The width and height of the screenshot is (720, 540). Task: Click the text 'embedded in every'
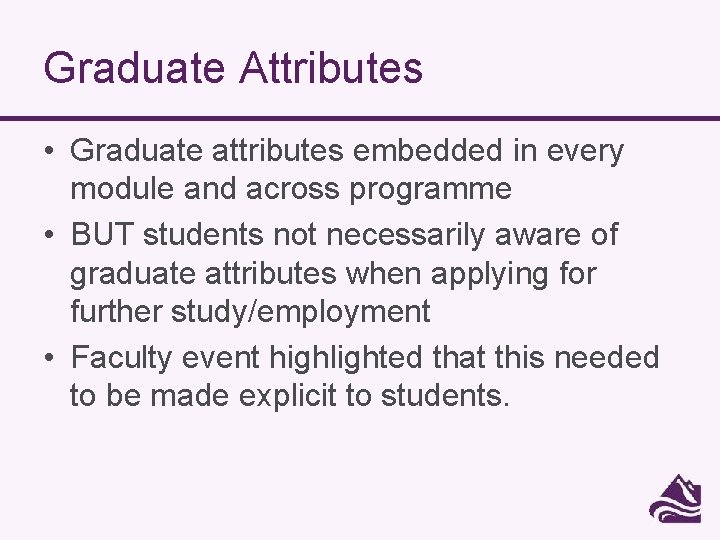pyautogui.click(x=488, y=151)
